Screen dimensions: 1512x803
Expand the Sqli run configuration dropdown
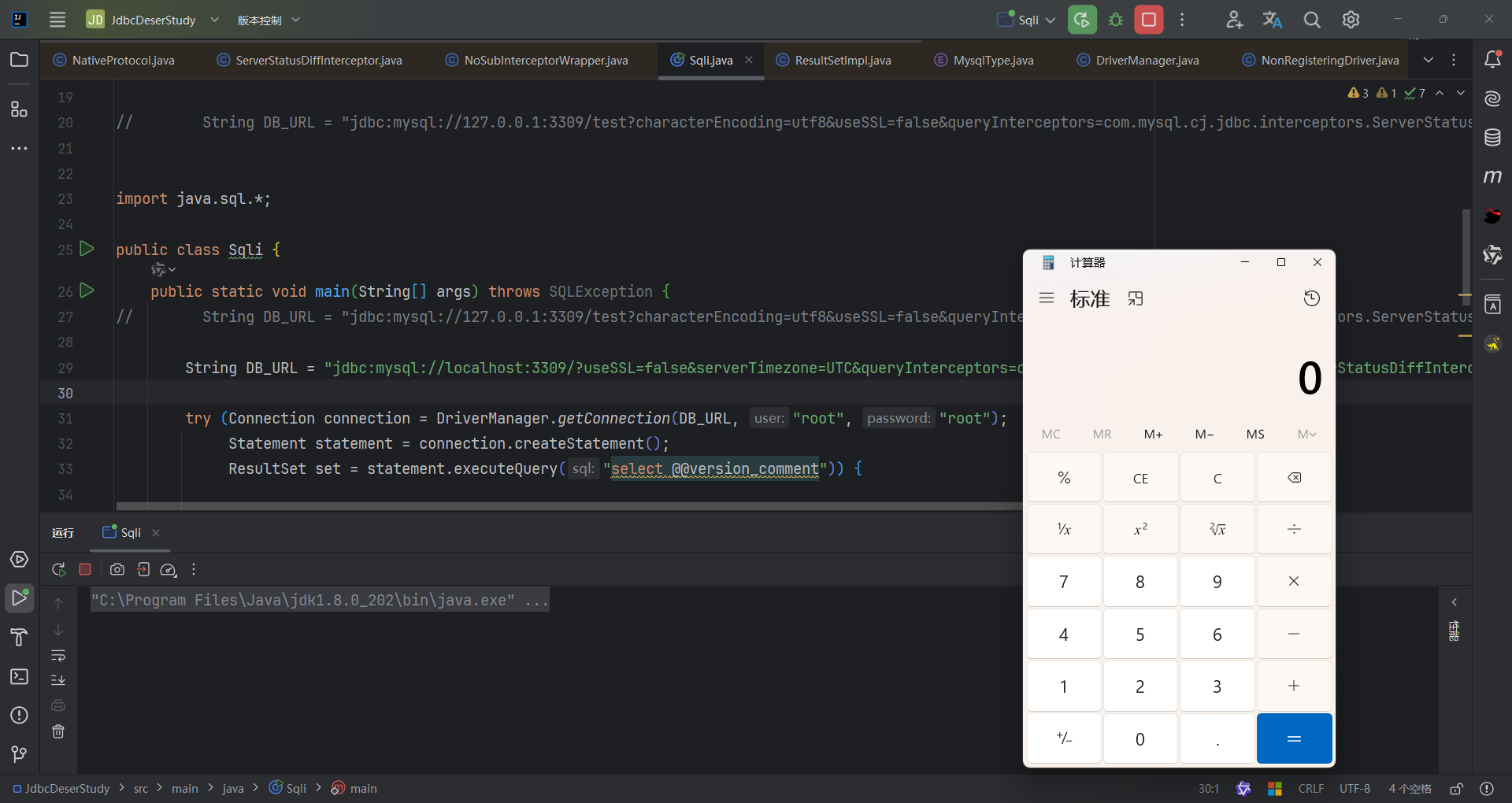pyautogui.click(x=1050, y=20)
